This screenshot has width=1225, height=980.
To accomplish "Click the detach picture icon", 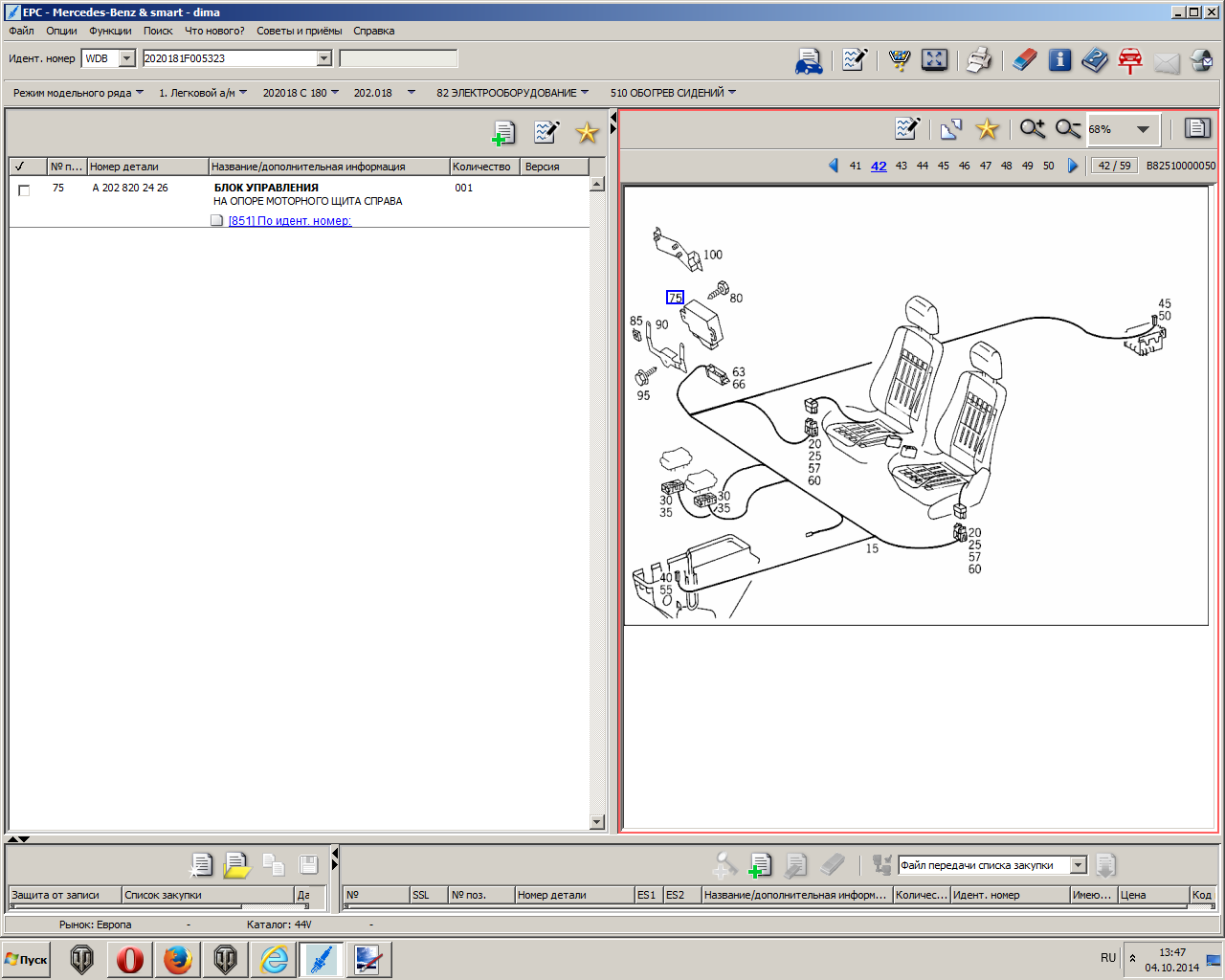I will 950,128.
